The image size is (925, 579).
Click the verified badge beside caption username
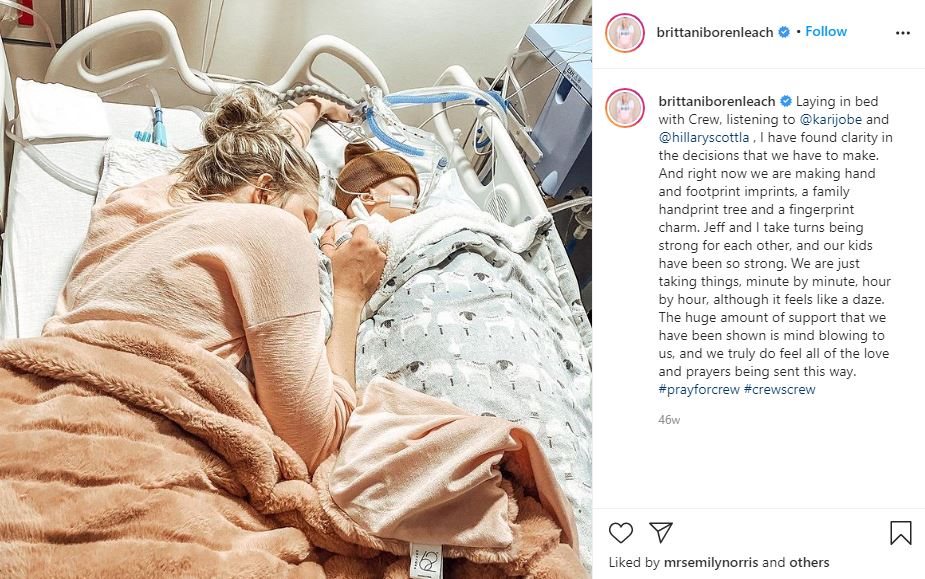click(786, 102)
